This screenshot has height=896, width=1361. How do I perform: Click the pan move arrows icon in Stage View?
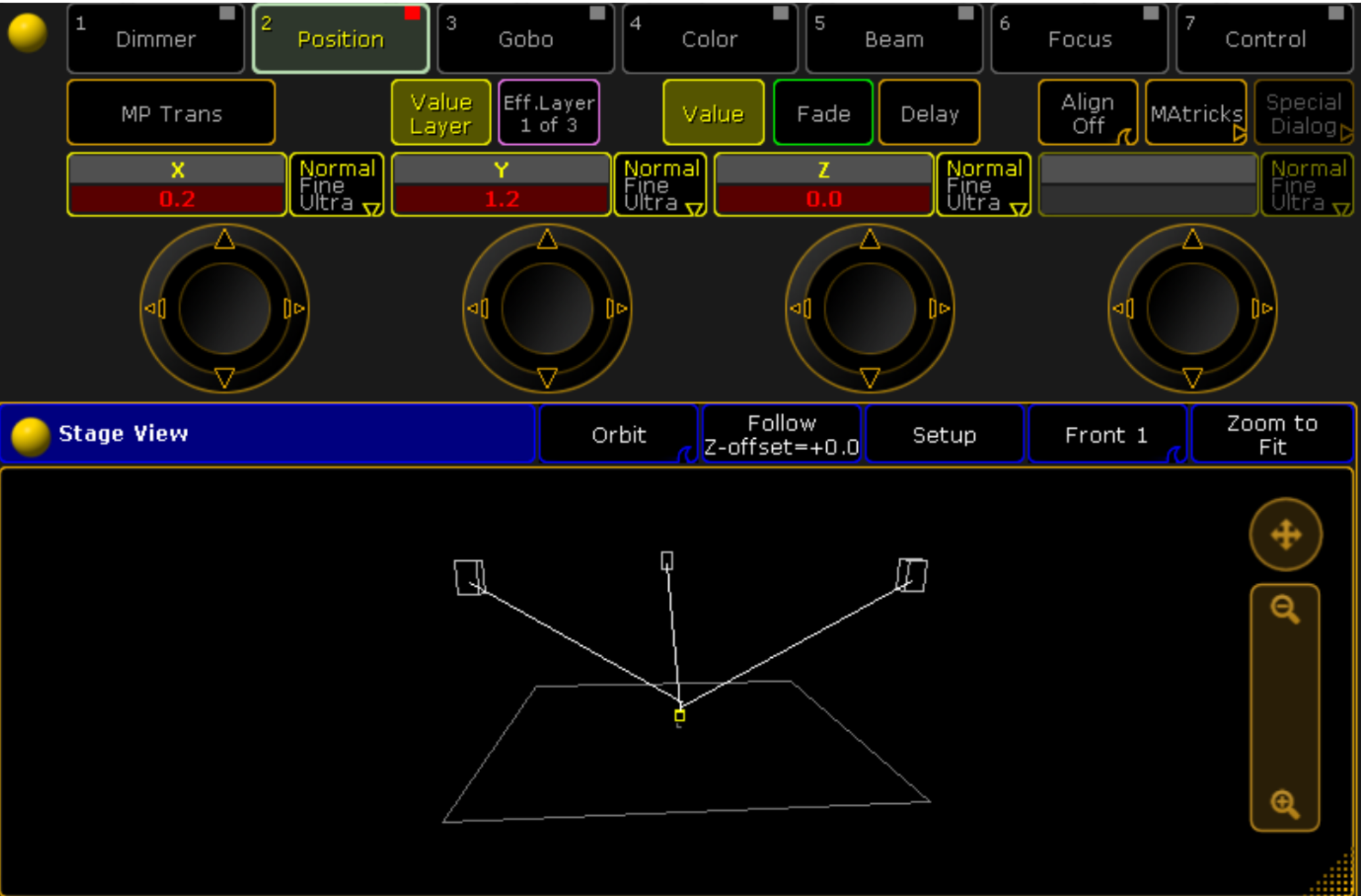tap(1286, 534)
